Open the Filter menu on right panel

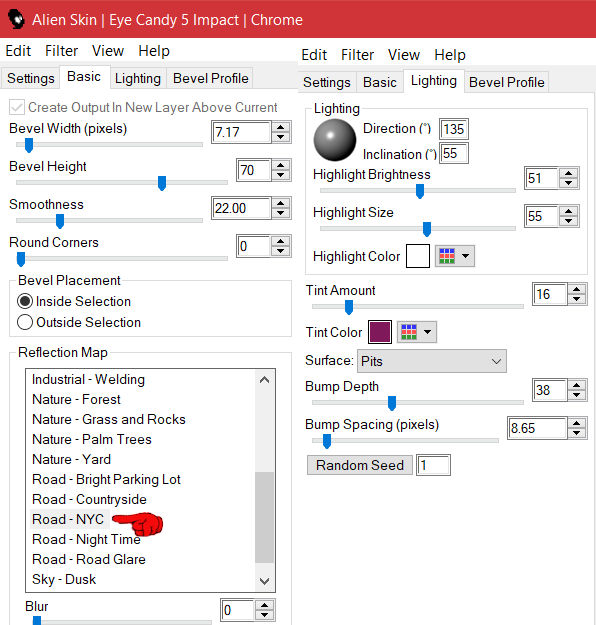(x=357, y=55)
